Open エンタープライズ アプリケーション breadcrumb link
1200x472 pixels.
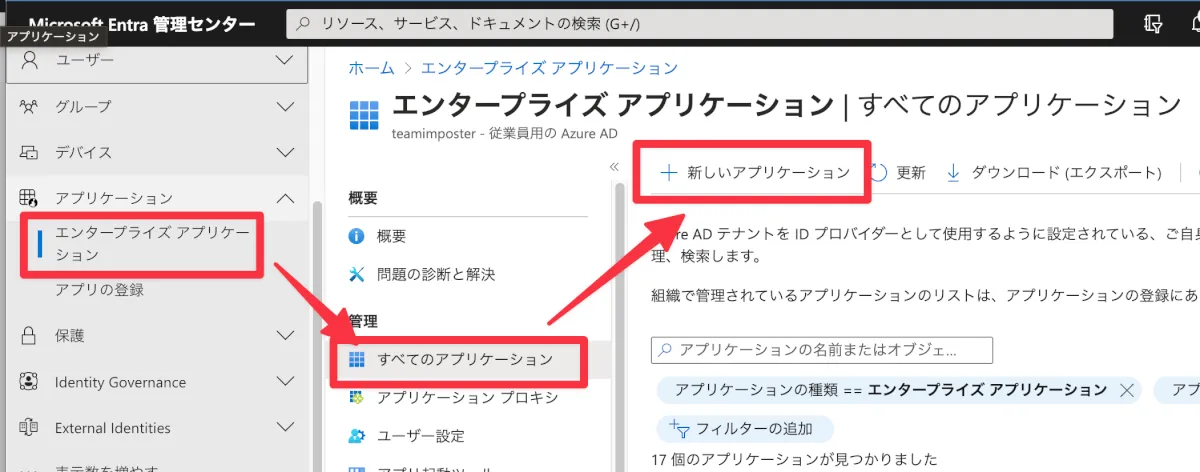[x=549, y=68]
